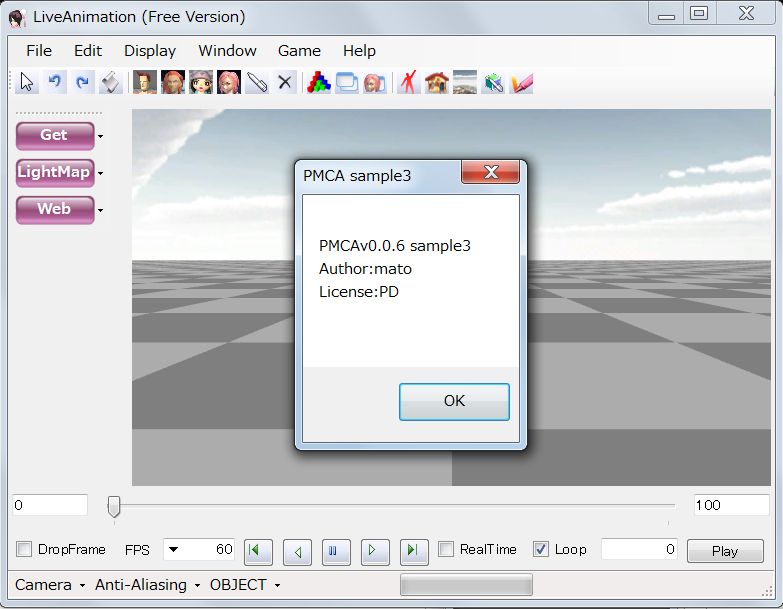Click the start frame field showing 0

point(50,505)
